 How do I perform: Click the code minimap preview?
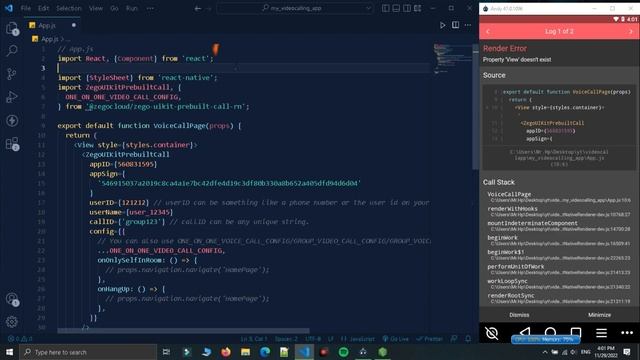[x=452, y=58]
